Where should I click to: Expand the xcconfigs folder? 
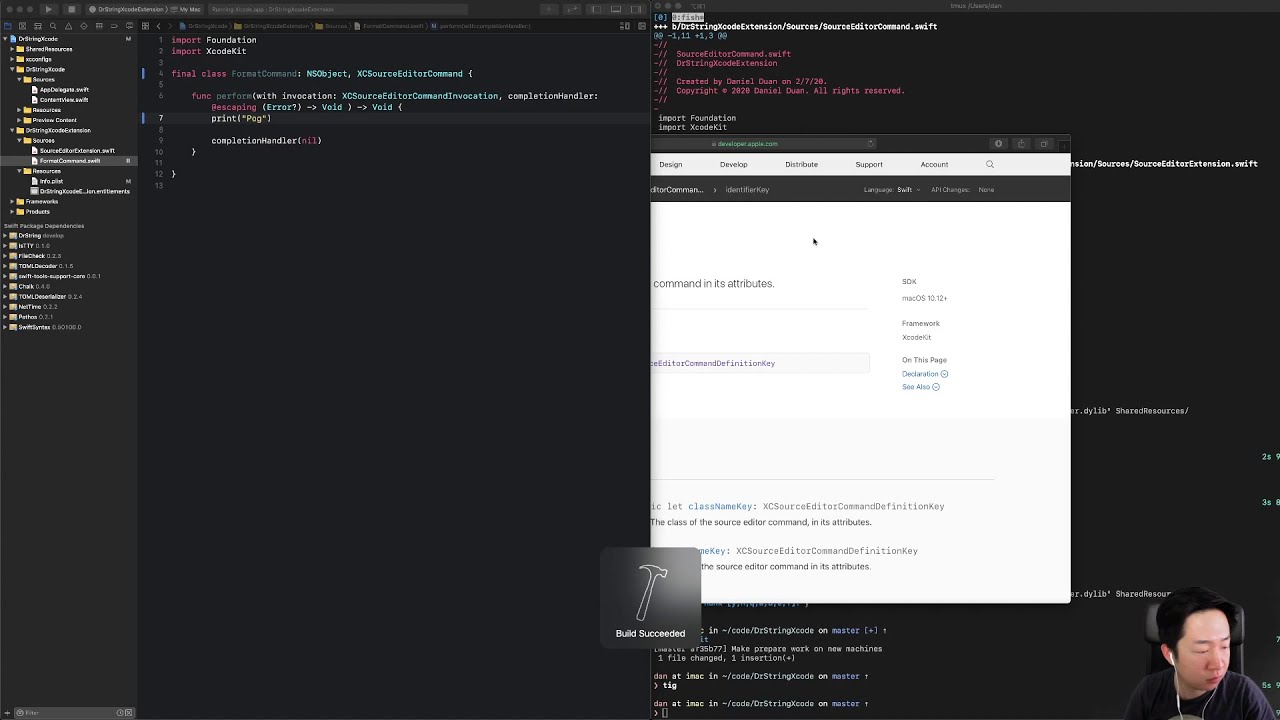13,59
